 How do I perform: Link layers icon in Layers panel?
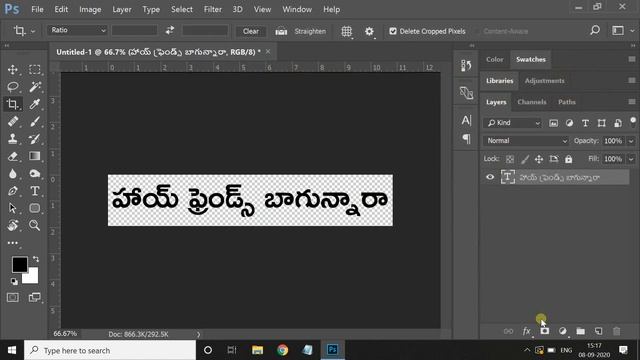pyautogui.click(x=508, y=331)
